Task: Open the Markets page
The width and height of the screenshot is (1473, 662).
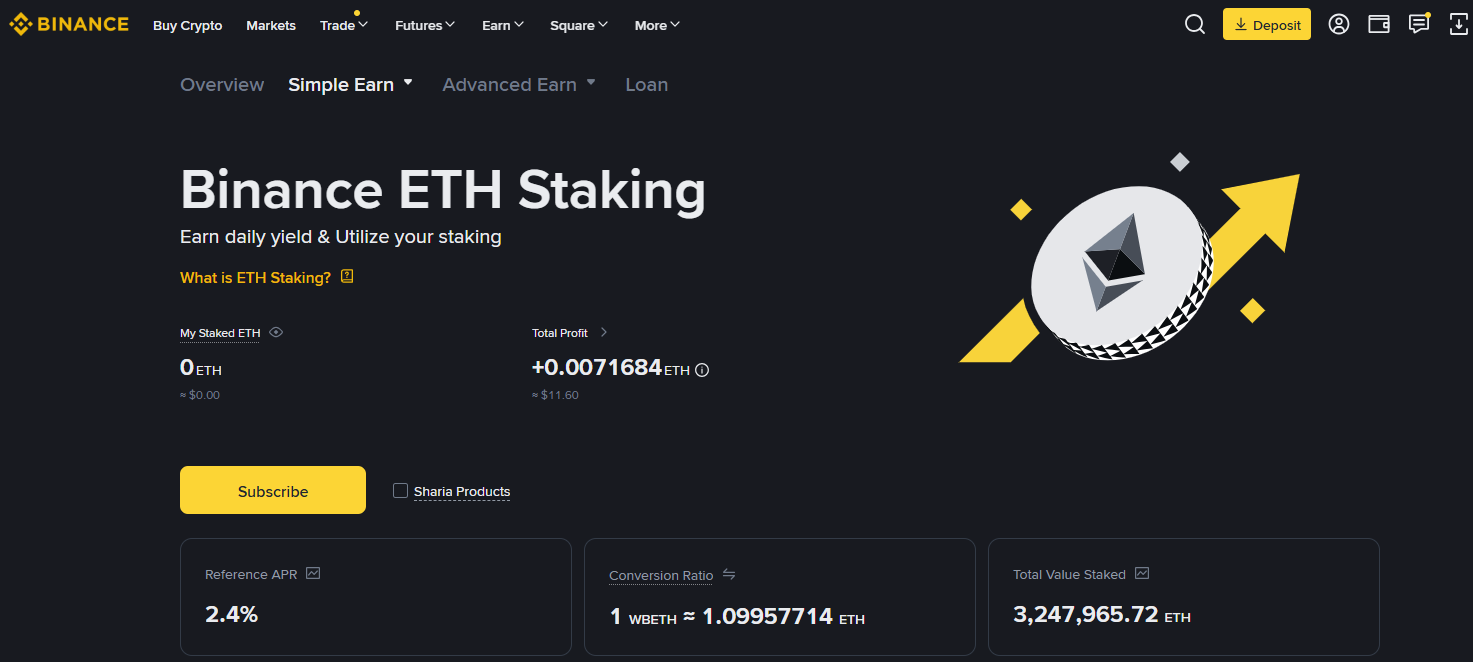Action: [x=271, y=25]
